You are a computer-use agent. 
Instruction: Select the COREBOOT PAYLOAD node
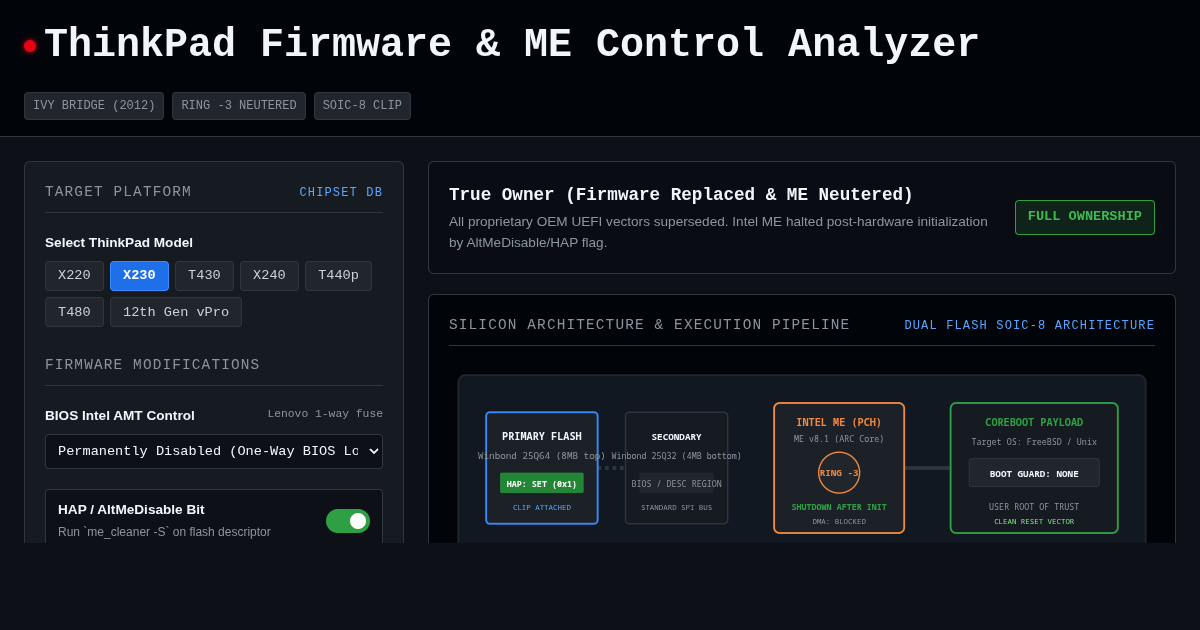[x=1034, y=468]
